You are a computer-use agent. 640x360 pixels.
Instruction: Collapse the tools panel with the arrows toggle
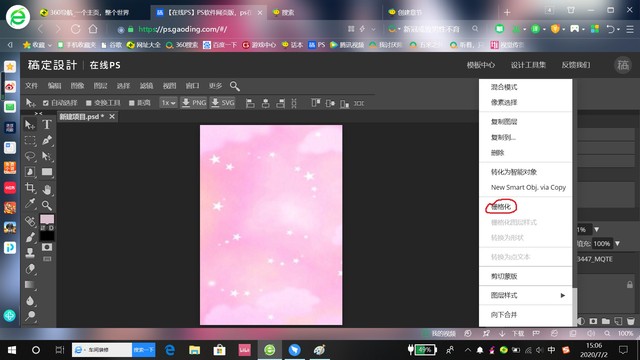[x=38, y=113]
